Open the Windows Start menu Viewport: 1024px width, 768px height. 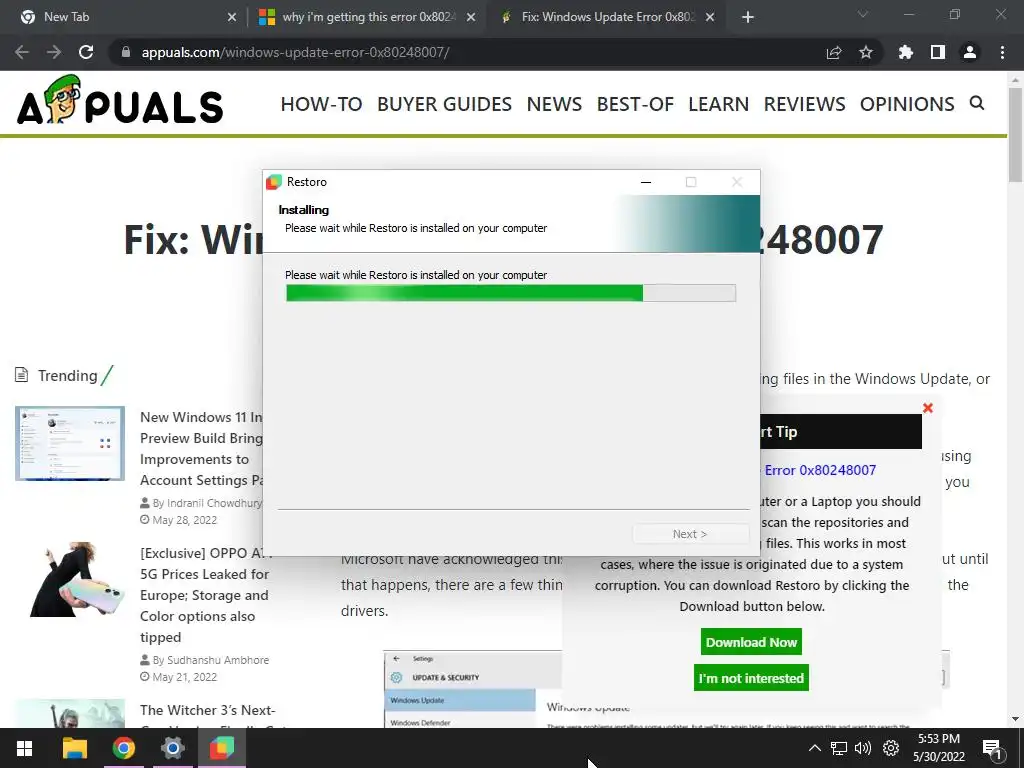(x=25, y=748)
